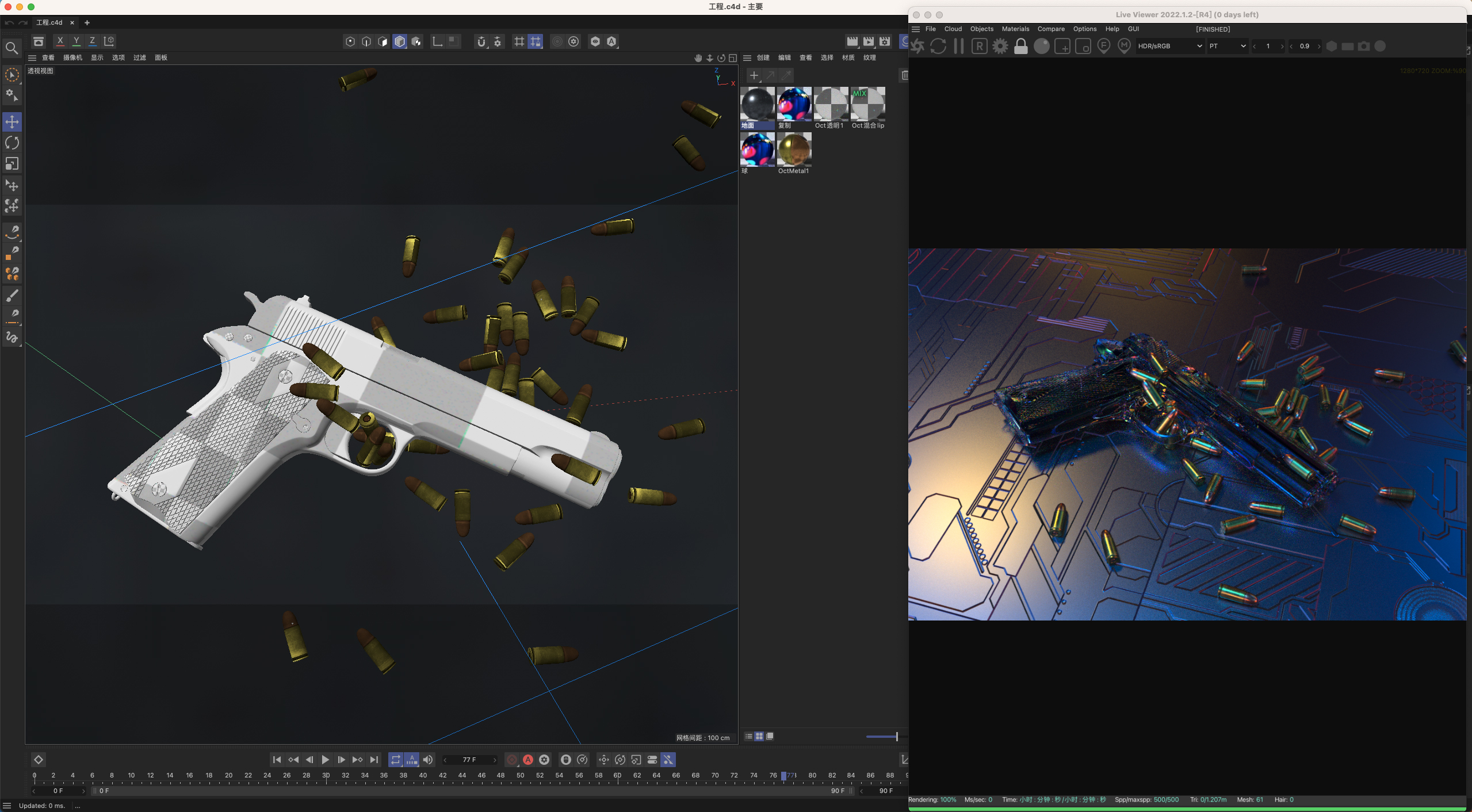Adjust the material thumbnail size slider

pyautogui.click(x=896, y=737)
